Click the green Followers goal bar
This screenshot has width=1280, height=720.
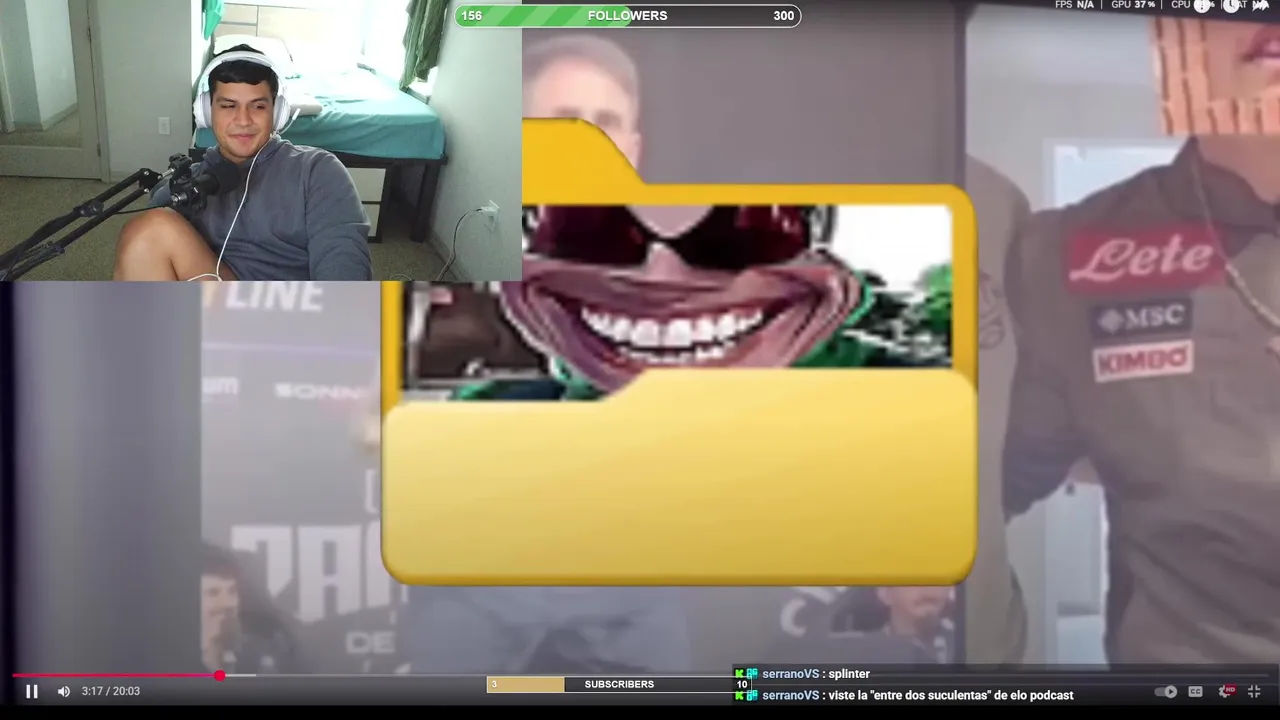click(x=628, y=15)
